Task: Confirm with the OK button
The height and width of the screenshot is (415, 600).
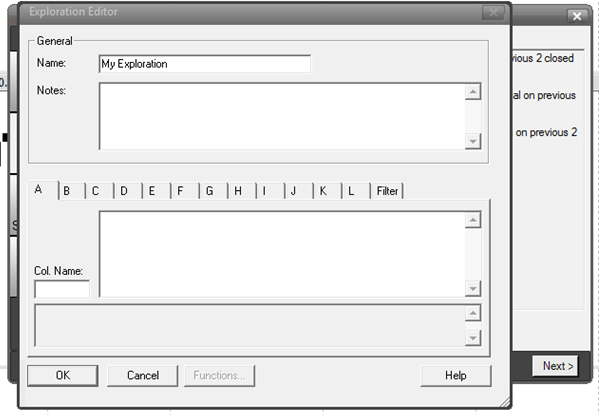Action: click(x=63, y=376)
